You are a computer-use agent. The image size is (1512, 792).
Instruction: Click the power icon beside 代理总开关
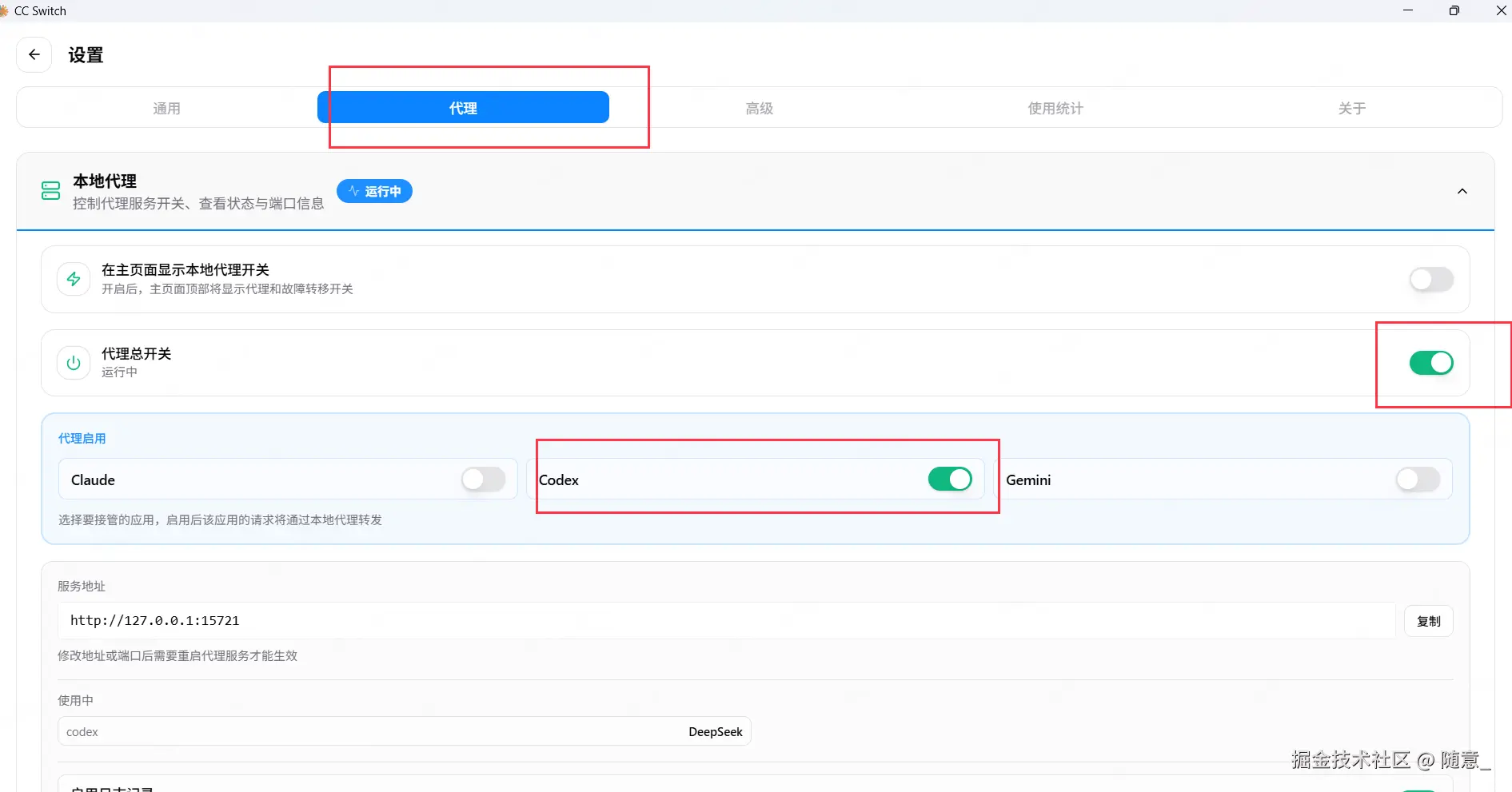click(x=74, y=363)
